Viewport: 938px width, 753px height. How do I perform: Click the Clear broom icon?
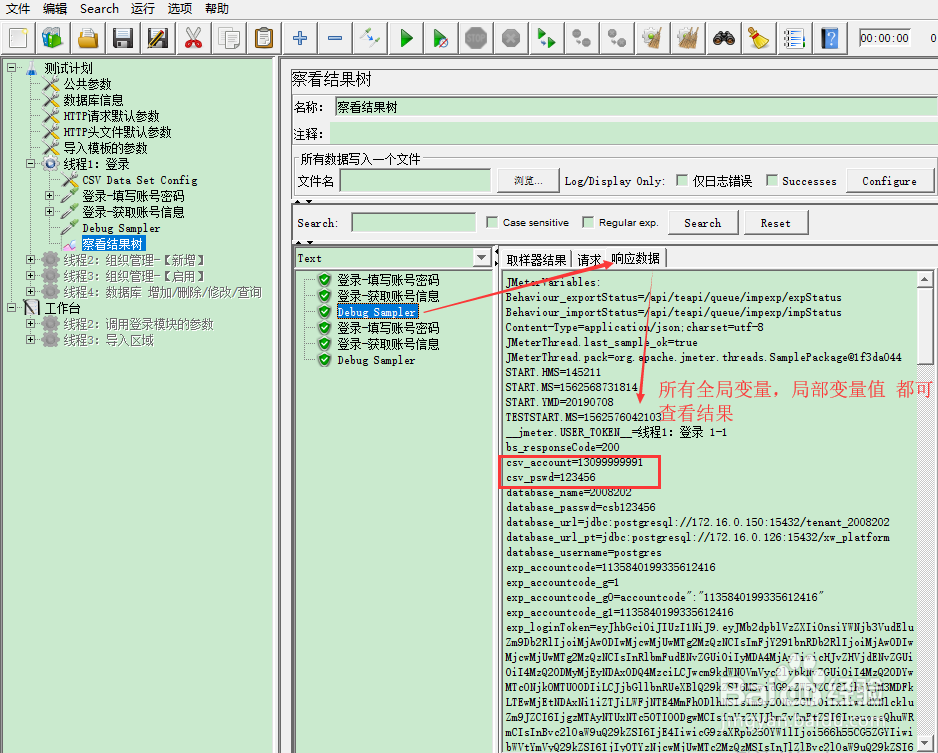pos(653,38)
